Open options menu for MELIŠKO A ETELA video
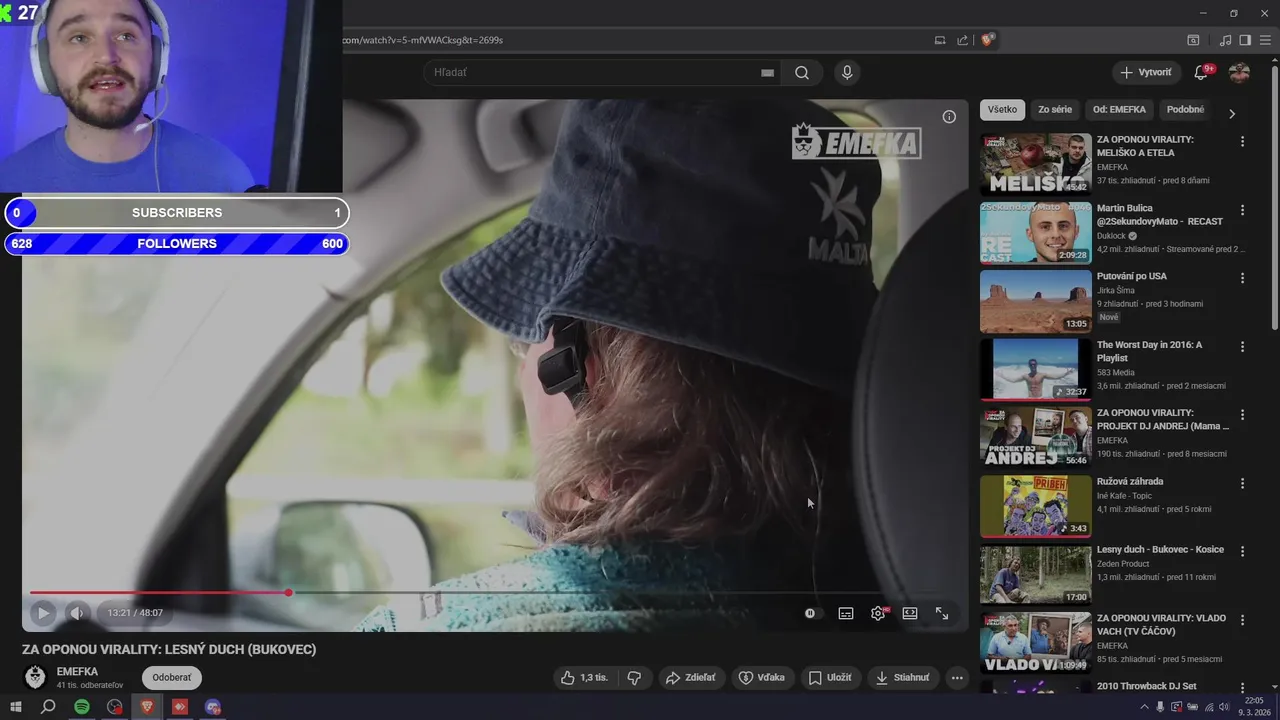1280x720 pixels. pyautogui.click(x=1243, y=142)
